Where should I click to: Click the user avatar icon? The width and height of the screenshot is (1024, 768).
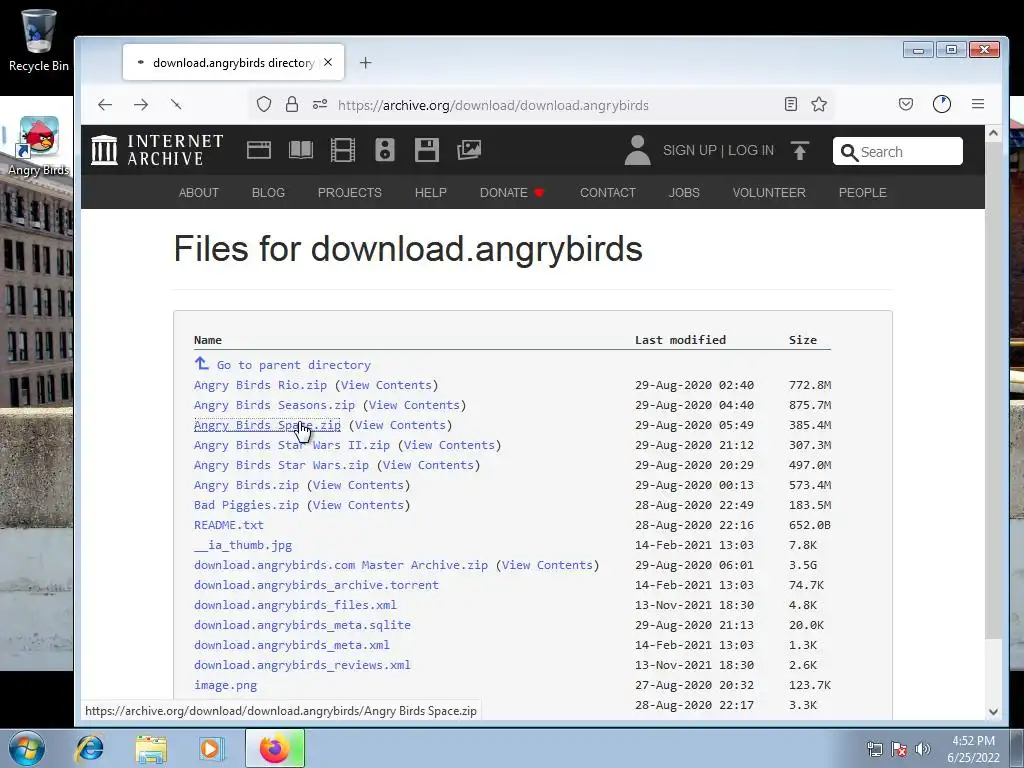pyautogui.click(x=637, y=150)
